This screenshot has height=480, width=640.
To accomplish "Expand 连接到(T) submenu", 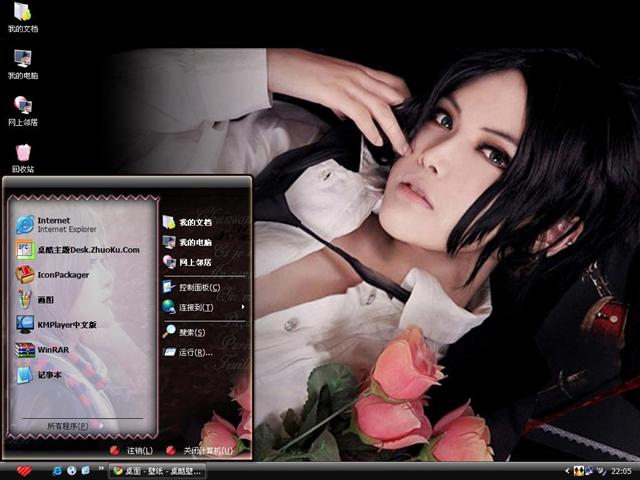I will click(204, 307).
